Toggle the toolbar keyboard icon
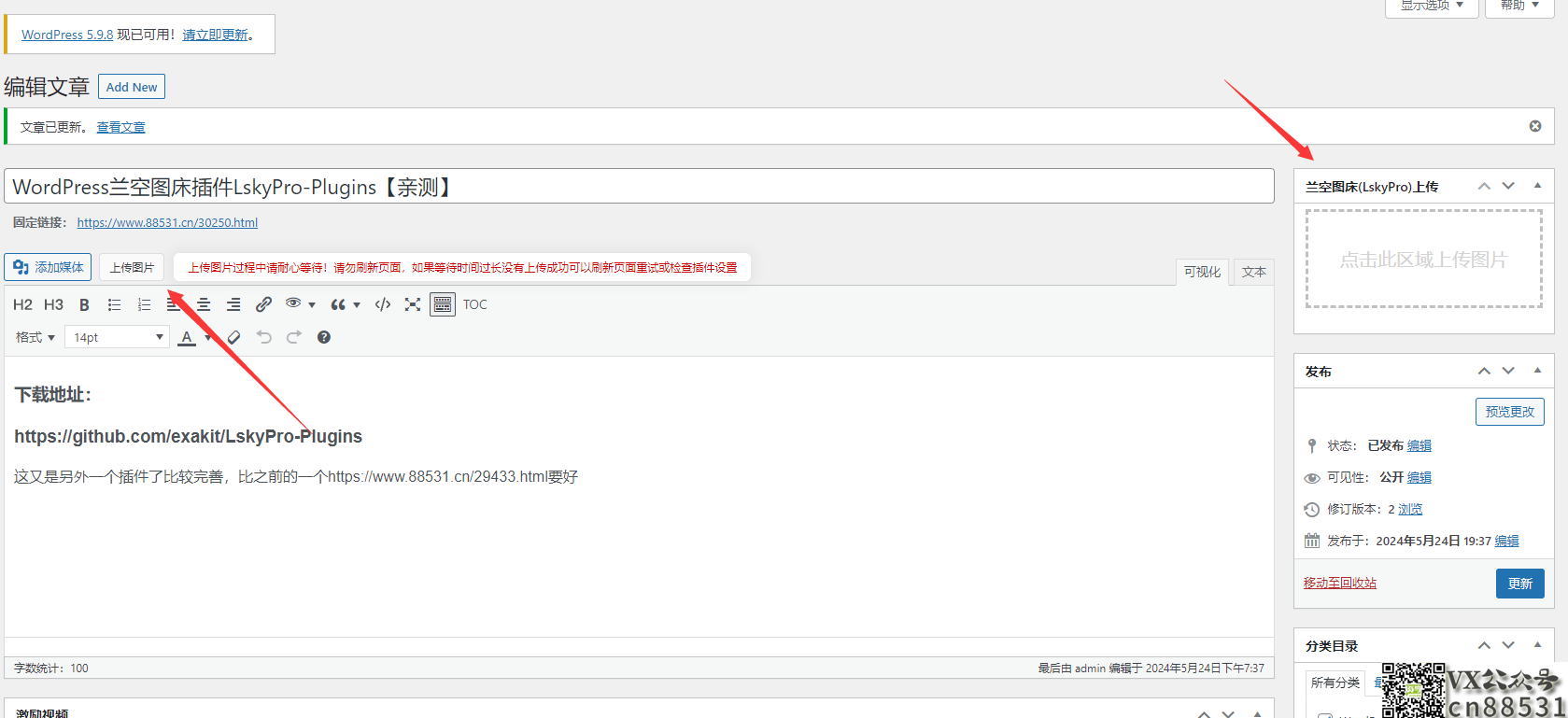This screenshot has height=718, width=1568. pos(443,304)
